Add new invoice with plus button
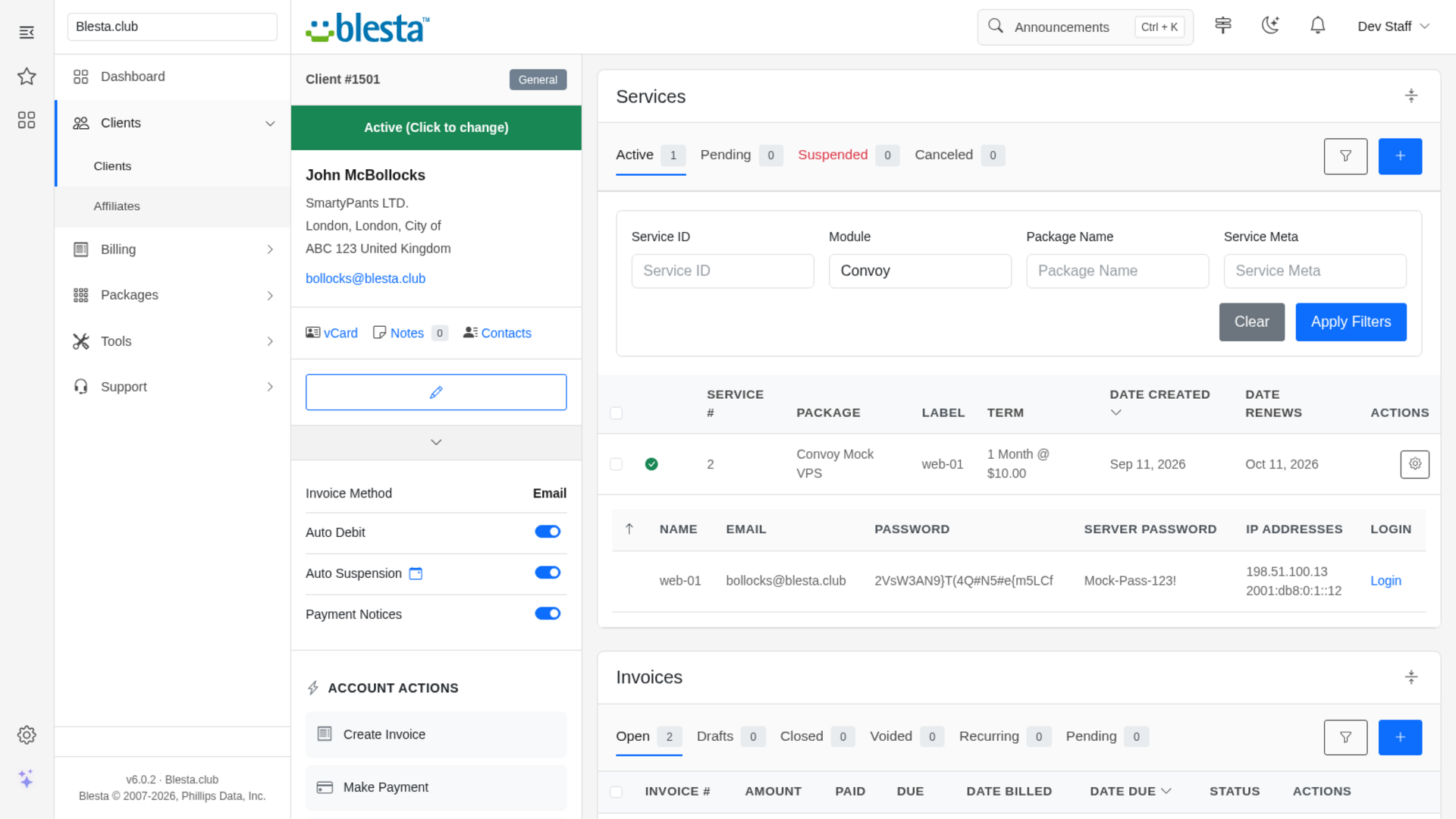 [x=1400, y=737]
